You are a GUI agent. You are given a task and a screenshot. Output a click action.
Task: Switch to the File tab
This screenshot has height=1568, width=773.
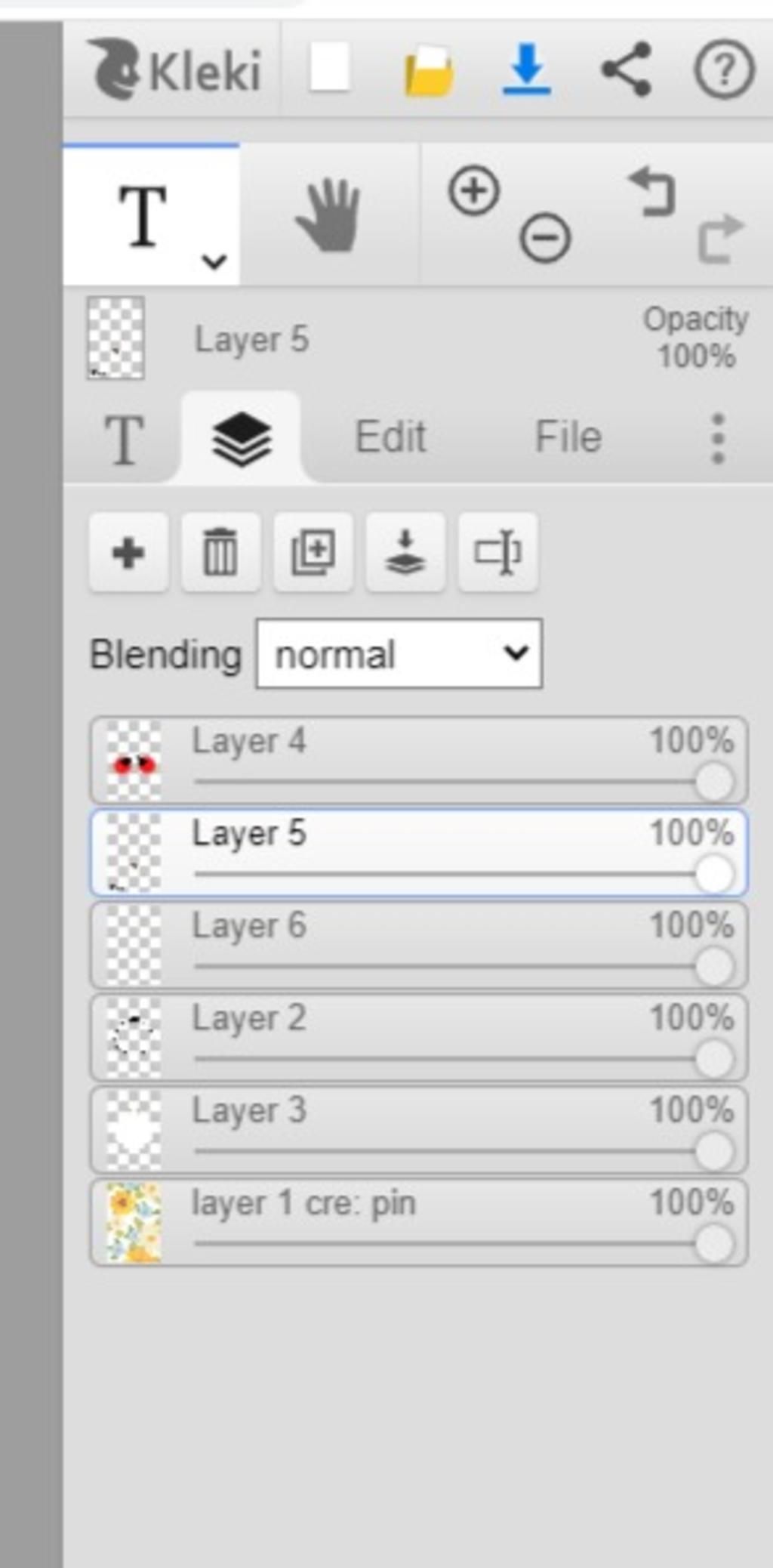568,437
